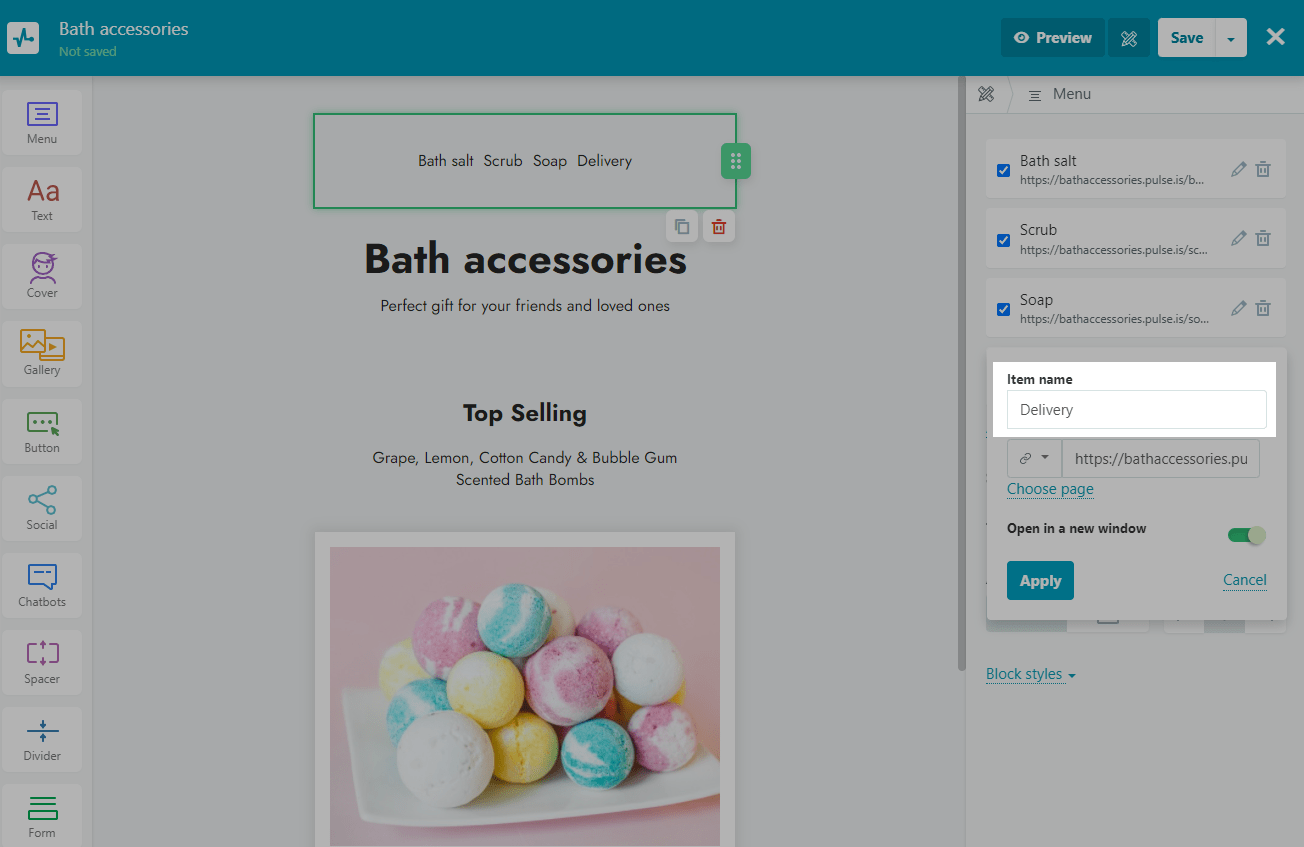This screenshot has width=1304, height=847.
Task: Click the canvas vertical scrollbar
Action: click(x=962, y=373)
